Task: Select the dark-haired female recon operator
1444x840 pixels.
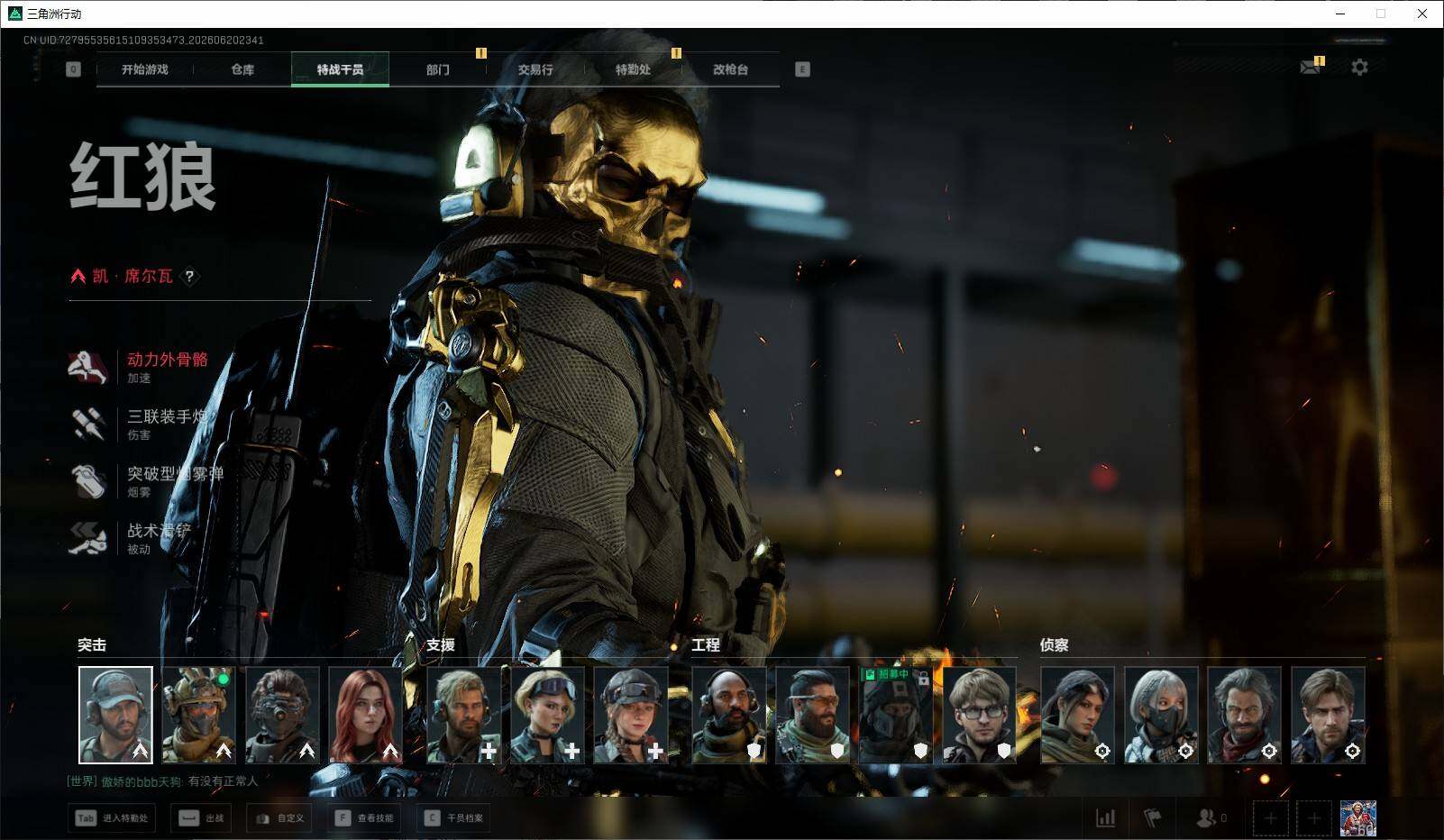Action: (1077, 715)
